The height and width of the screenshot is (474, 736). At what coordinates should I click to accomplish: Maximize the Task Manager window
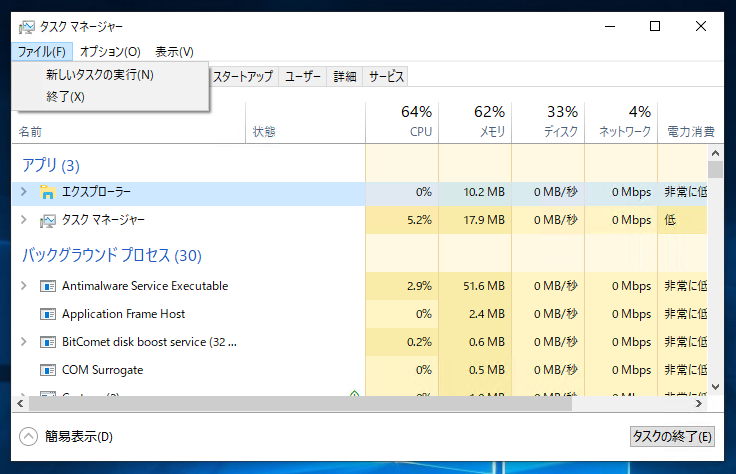click(x=655, y=27)
